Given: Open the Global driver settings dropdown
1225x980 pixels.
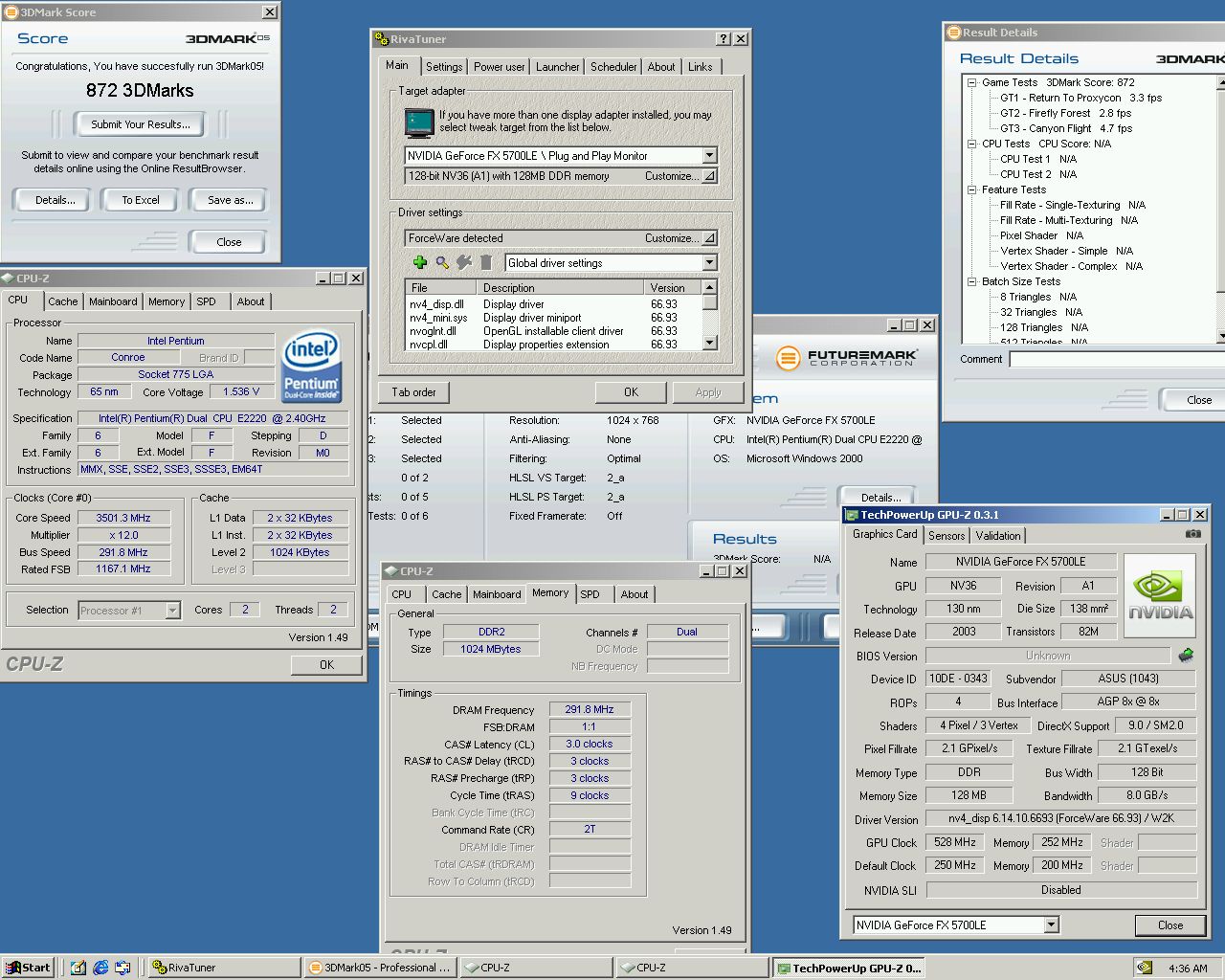Looking at the screenshot, I should tap(709, 262).
